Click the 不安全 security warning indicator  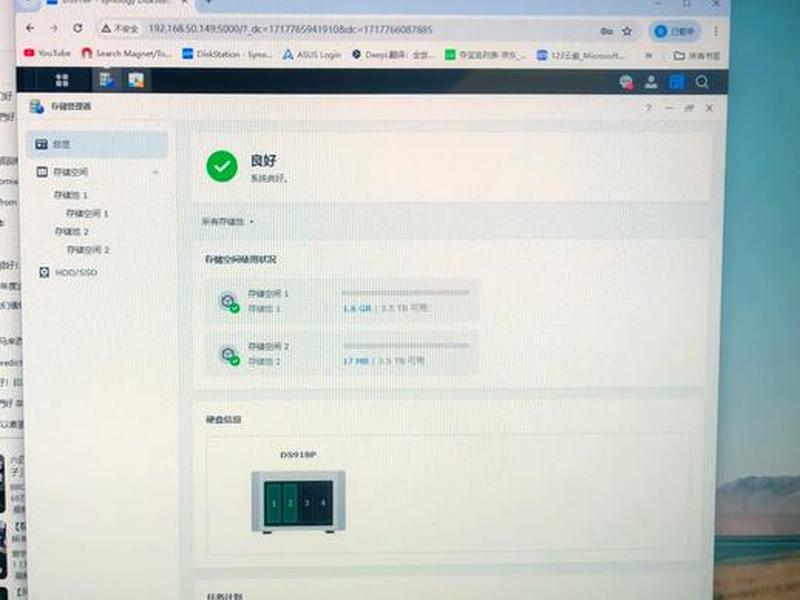click(x=120, y=29)
